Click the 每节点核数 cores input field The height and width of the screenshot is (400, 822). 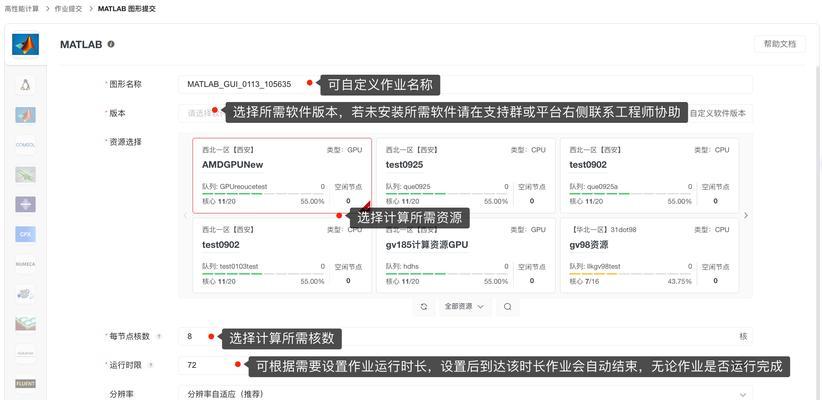pos(465,337)
